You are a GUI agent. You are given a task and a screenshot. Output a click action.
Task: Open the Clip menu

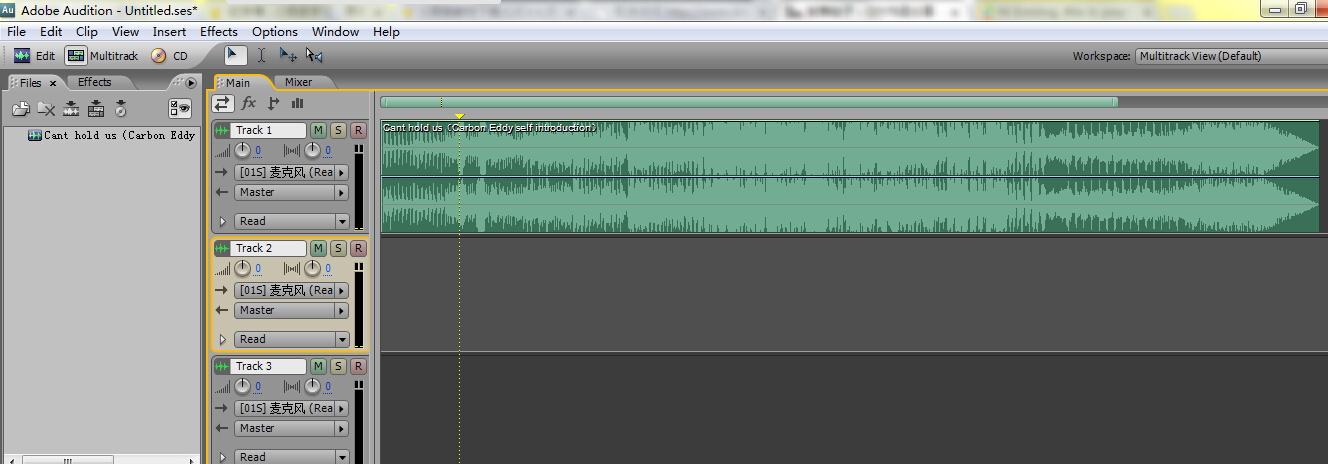click(x=87, y=32)
